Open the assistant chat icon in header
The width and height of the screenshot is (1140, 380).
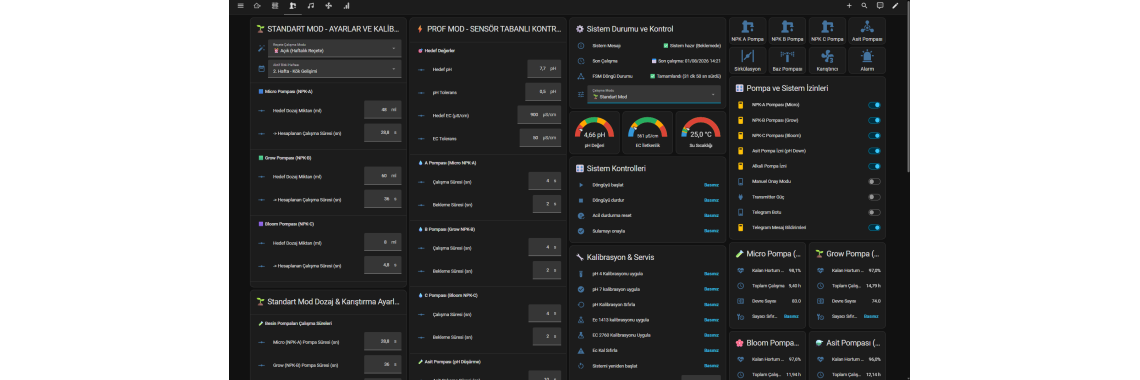click(880, 6)
